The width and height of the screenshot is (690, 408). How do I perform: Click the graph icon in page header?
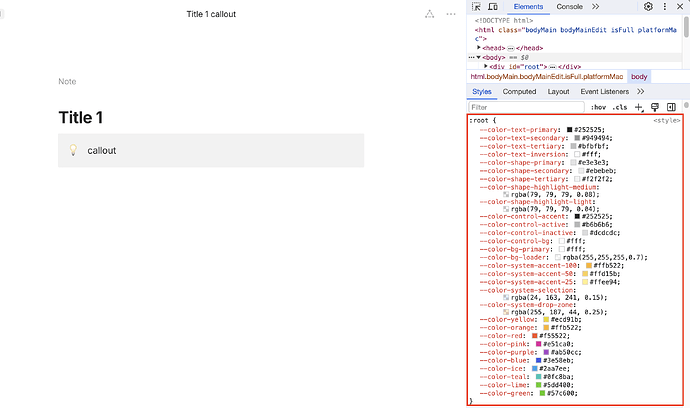[428, 14]
